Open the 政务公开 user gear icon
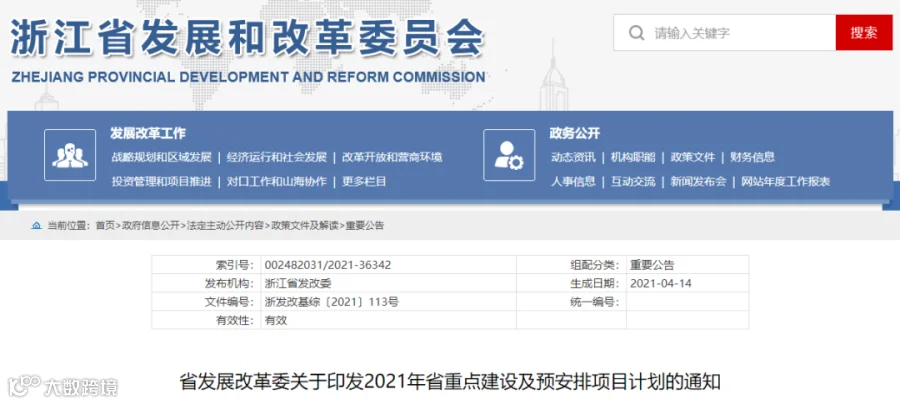 pos(509,155)
